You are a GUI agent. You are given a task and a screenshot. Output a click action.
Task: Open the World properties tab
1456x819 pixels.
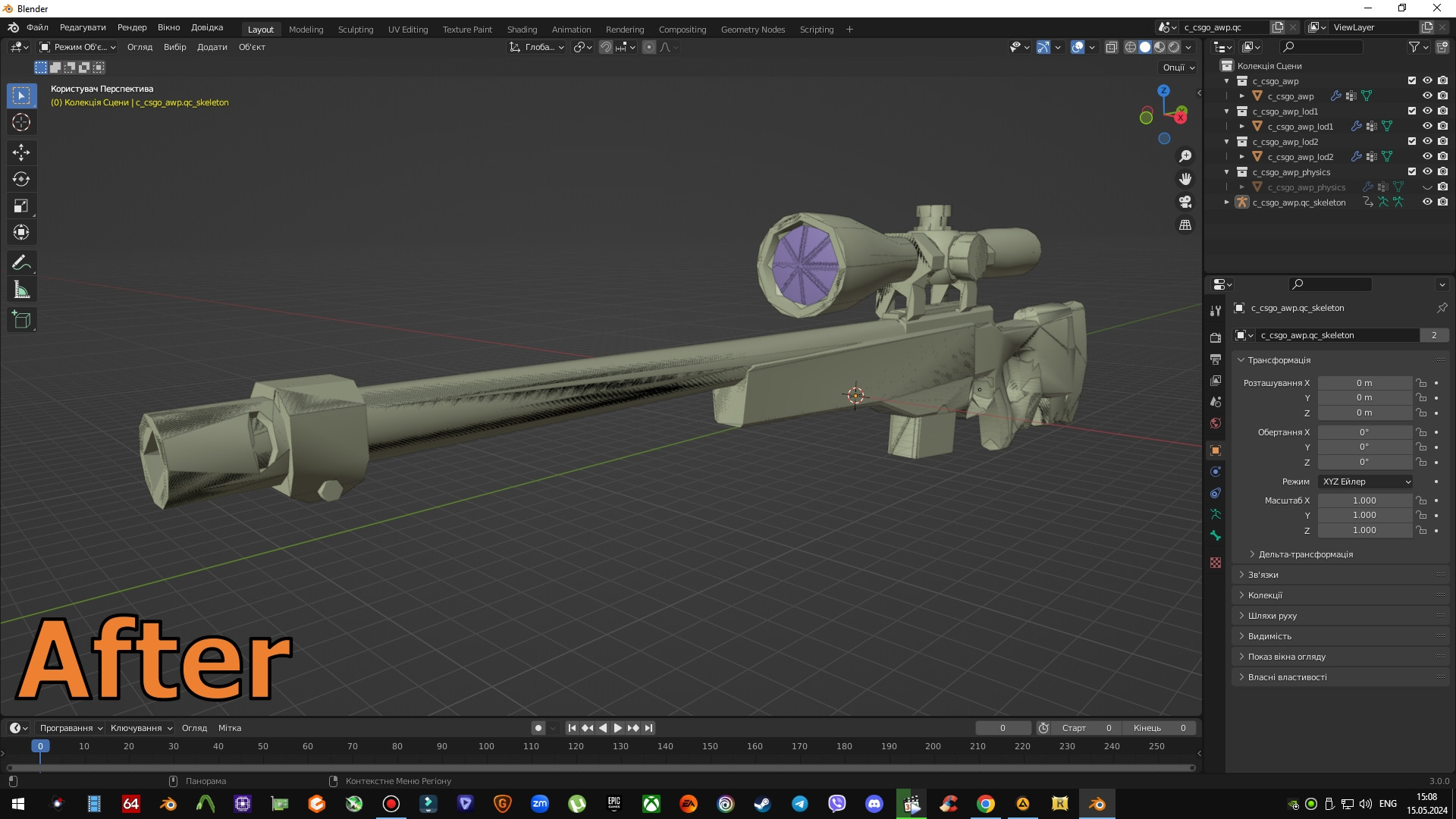pos(1216,423)
